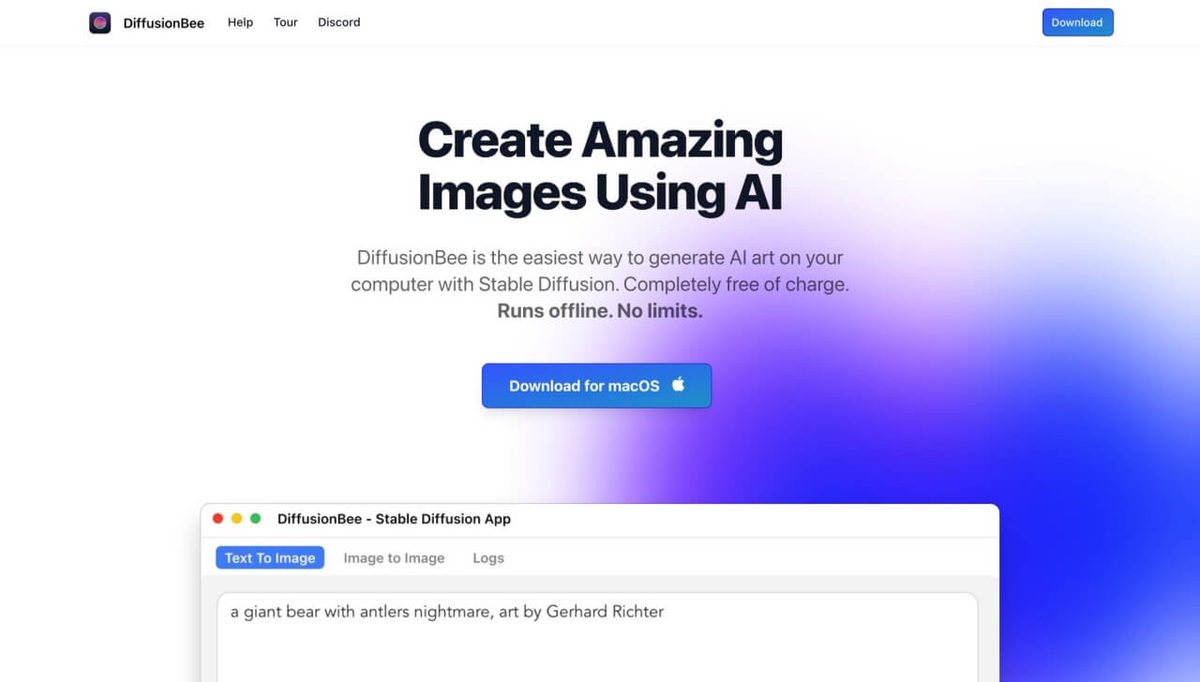Go to the Tour page
The height and width of the screenshot is (682, 1200).
(286, 22)
